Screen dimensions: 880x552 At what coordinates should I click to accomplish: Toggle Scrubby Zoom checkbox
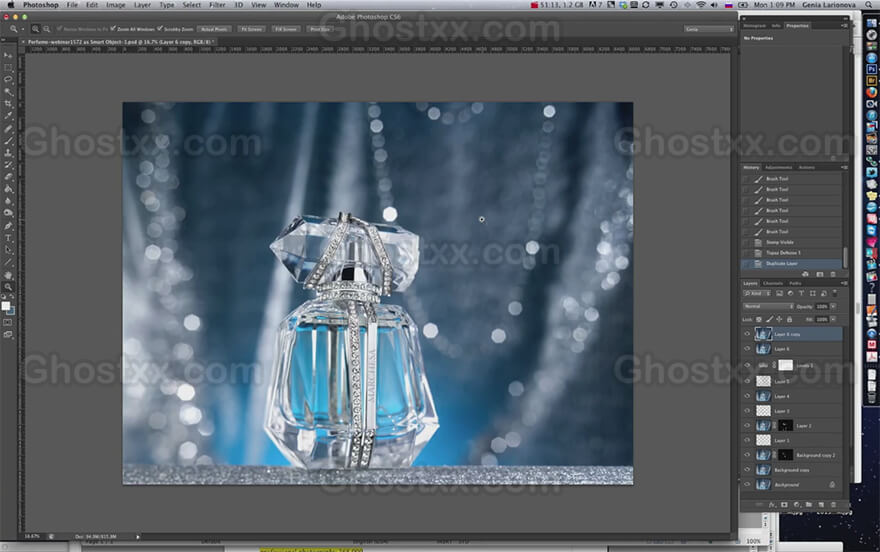coord(160,29)
